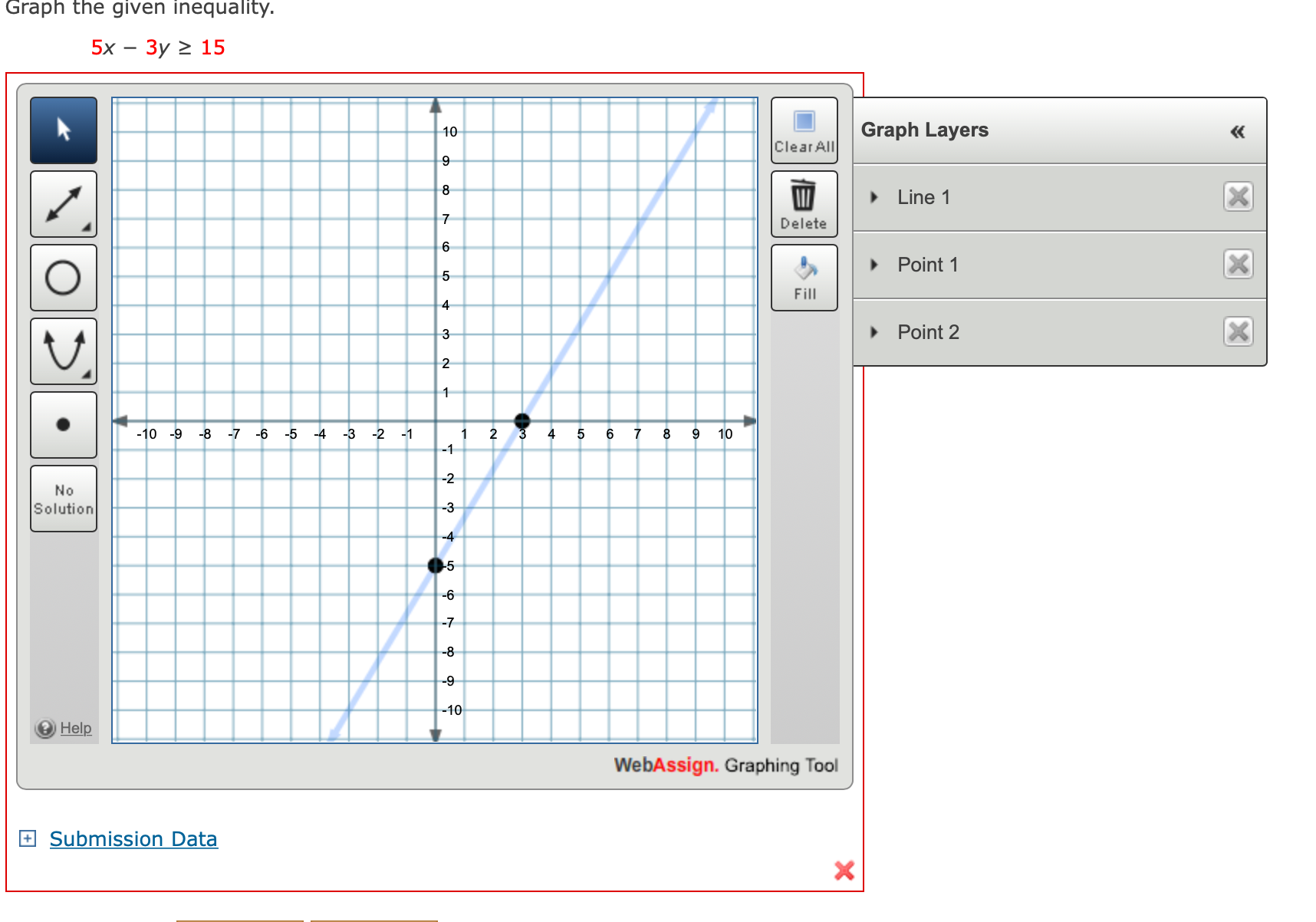
Task: Select the parabola drawing tool
Action: point(64,351)
